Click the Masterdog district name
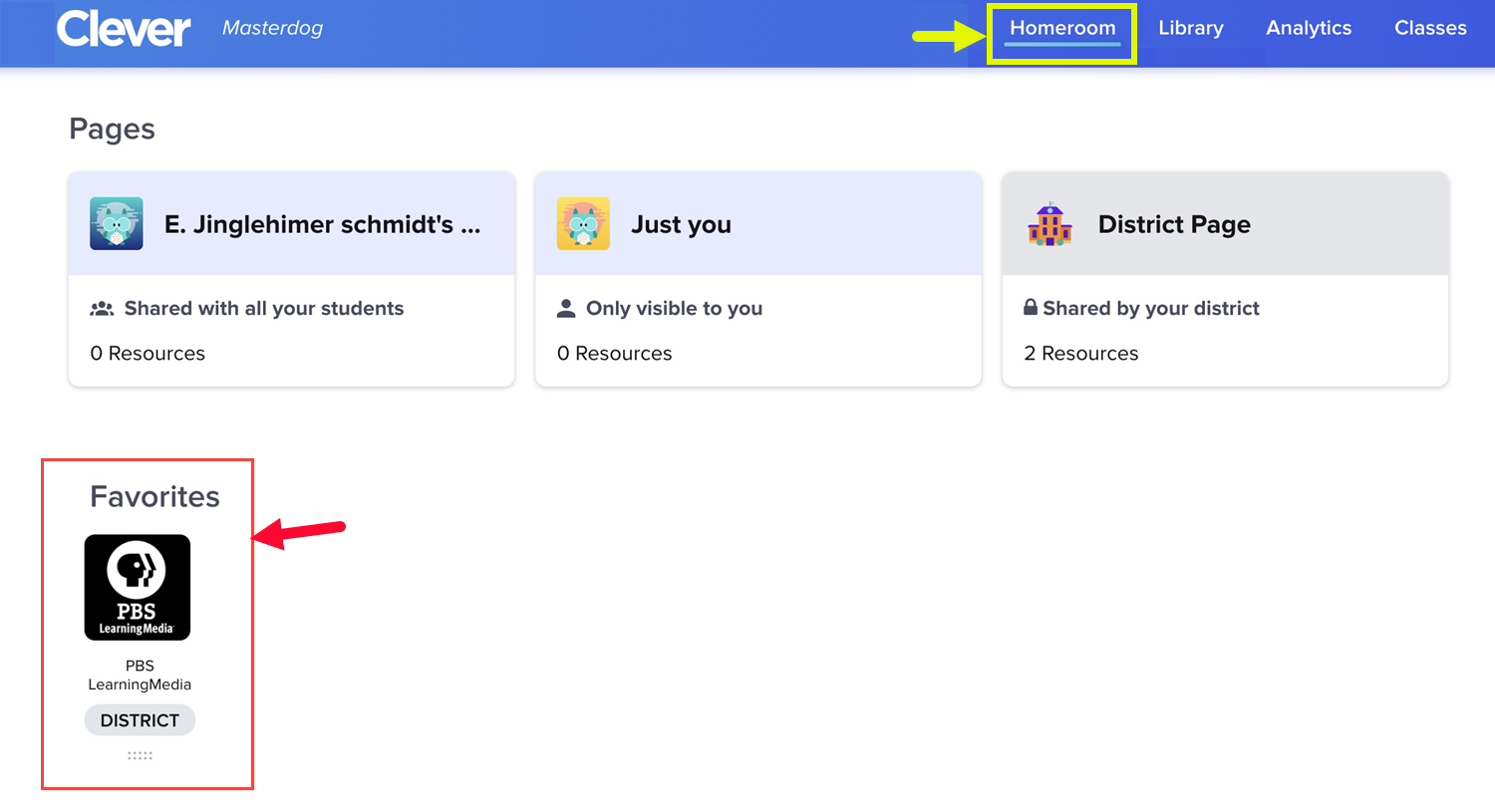The height and width of the screenshot is (812, 1495). [x=272, y=29]
